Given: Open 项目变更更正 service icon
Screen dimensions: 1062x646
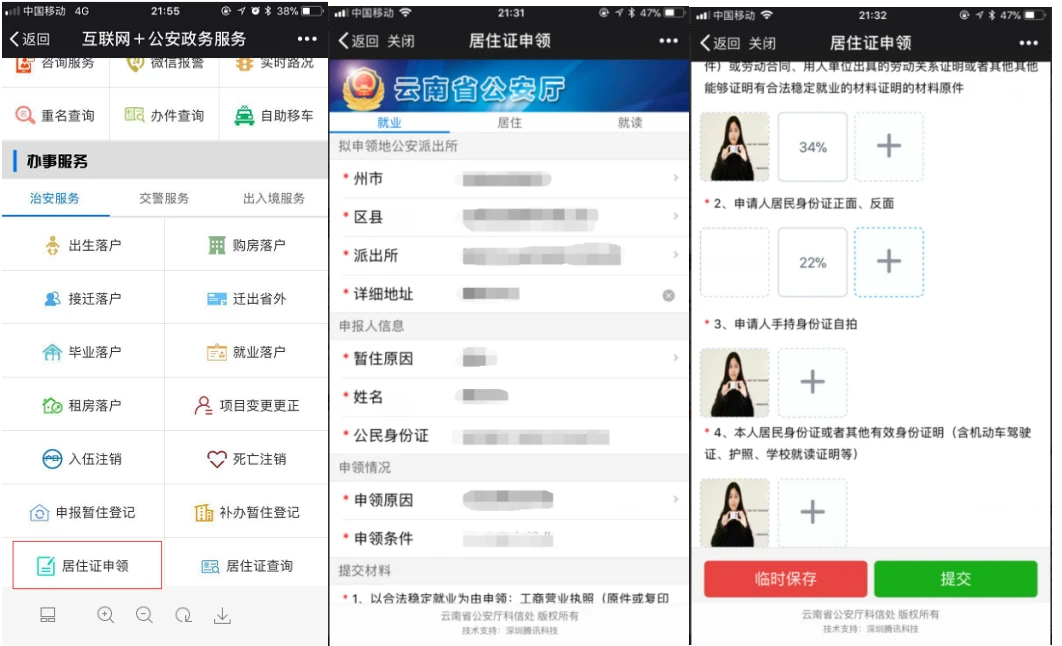Looking at the screenshot, I should coord(203,406).
